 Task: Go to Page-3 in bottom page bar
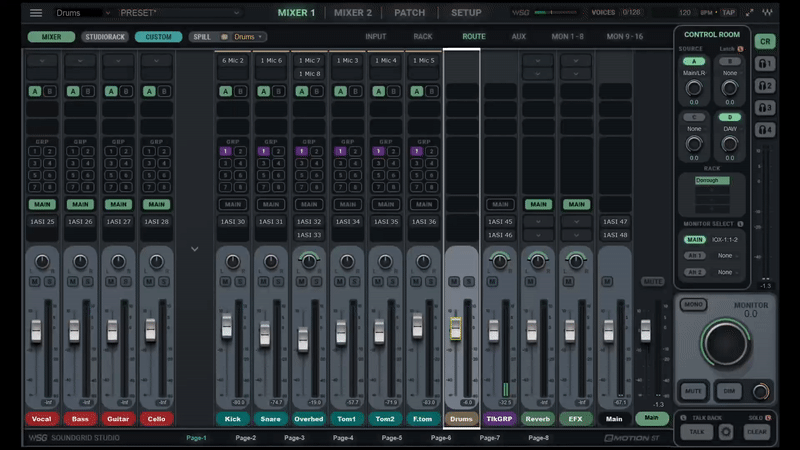294,438
